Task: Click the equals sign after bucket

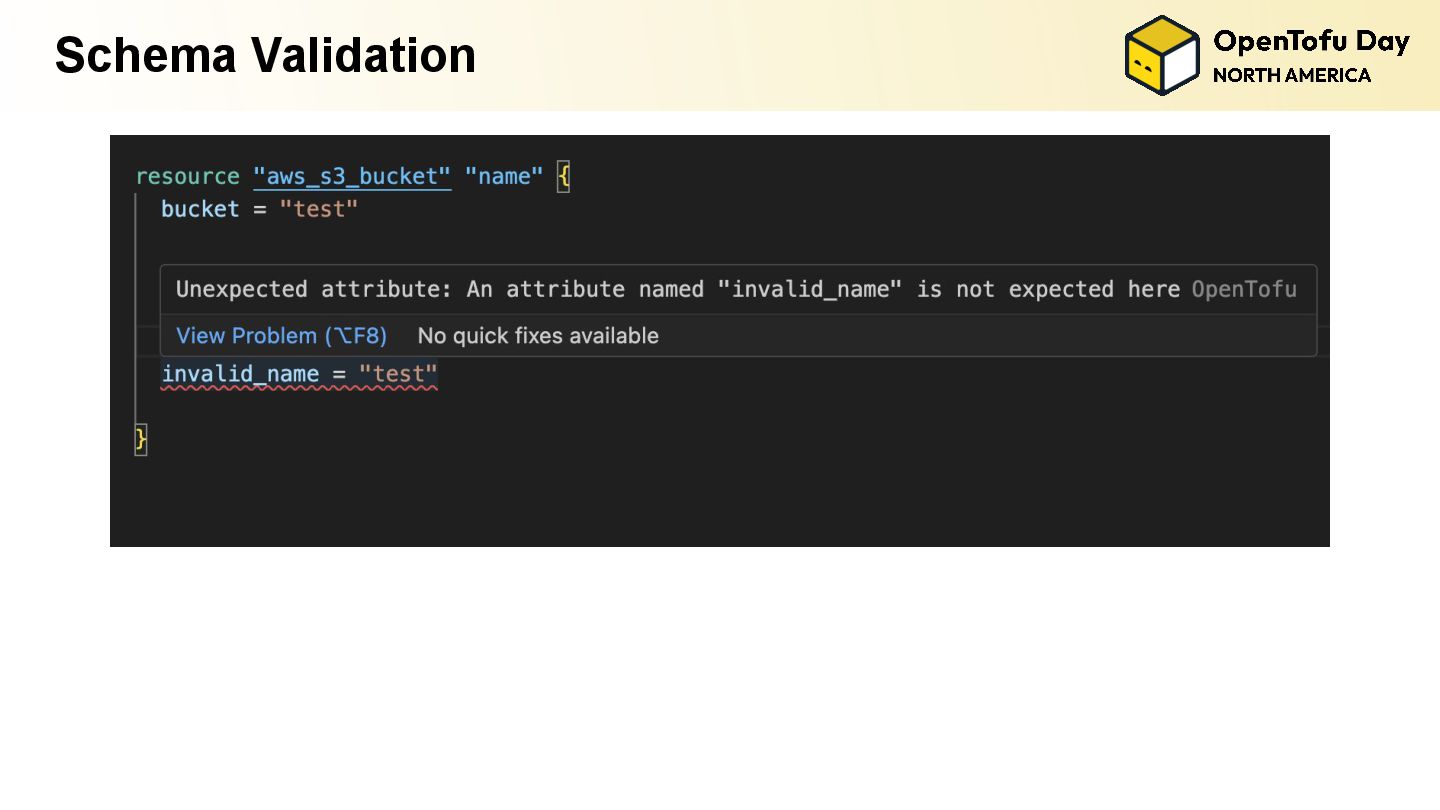Action: point(259,210)
